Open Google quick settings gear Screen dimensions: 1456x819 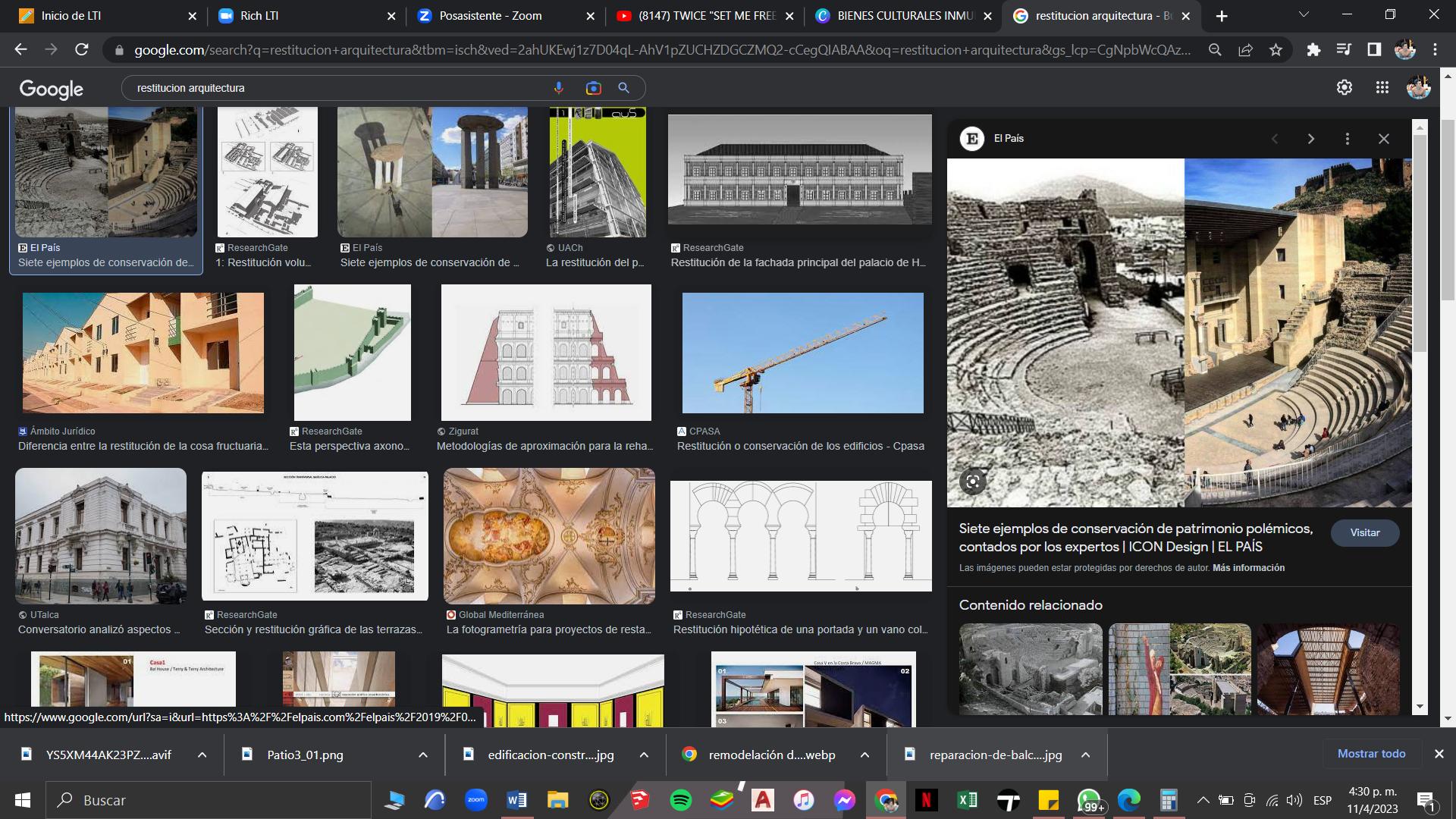pos(1345,88)
